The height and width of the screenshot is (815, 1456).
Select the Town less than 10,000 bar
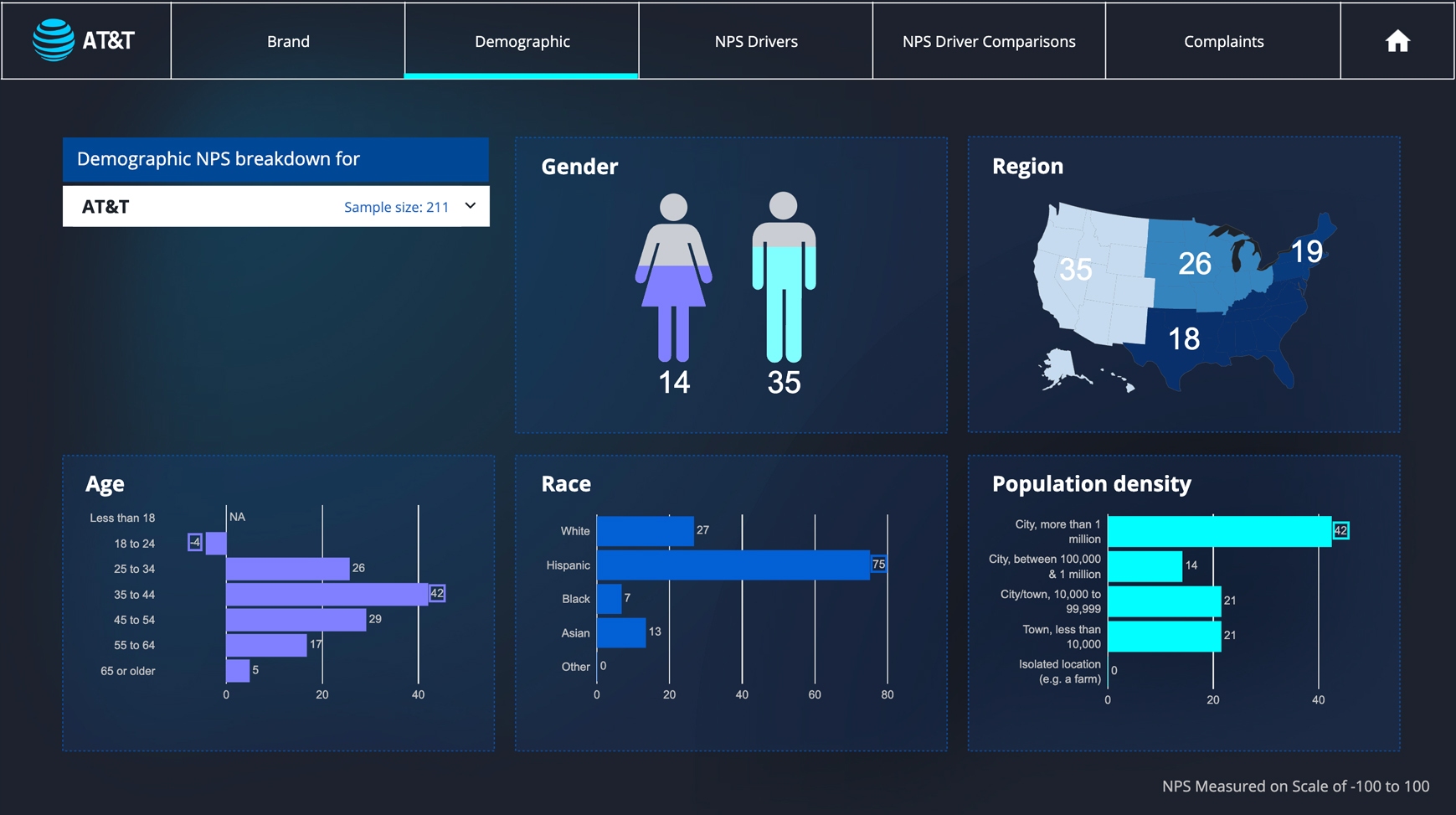[1165, 636]
